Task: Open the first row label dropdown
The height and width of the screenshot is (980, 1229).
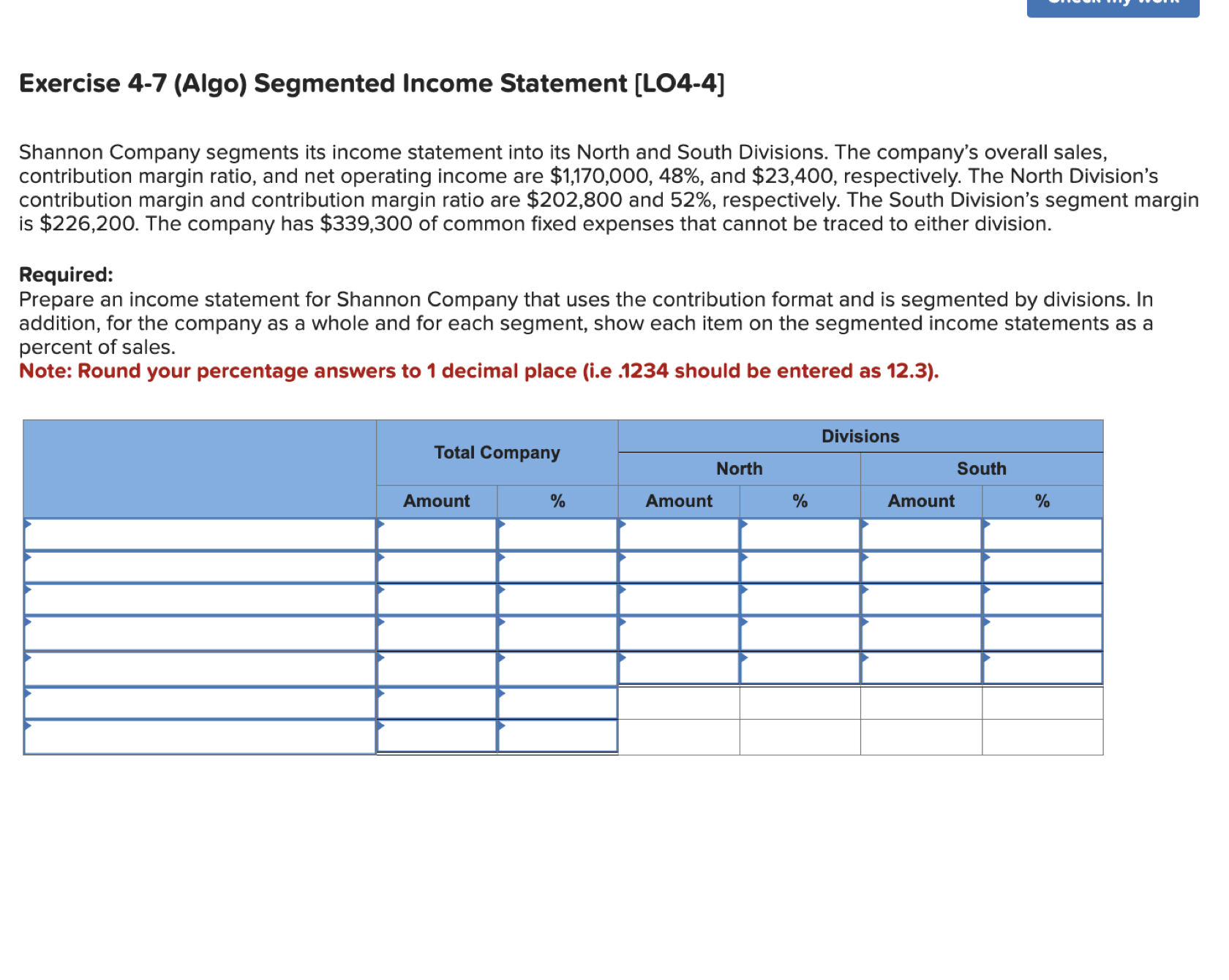Action: click(198, 535)
